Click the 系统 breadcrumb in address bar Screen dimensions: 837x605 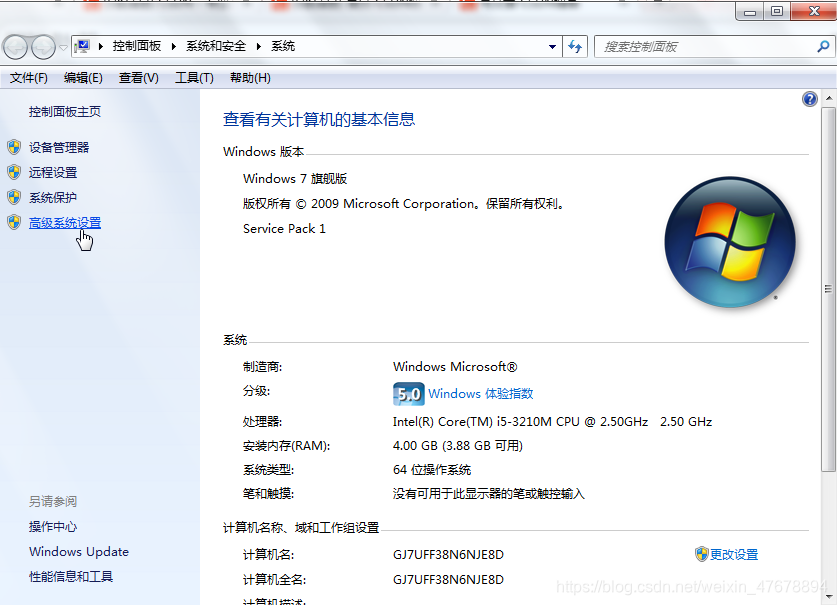(283, 46)
